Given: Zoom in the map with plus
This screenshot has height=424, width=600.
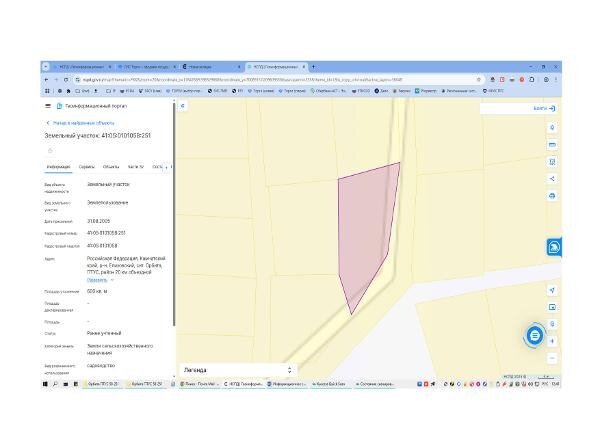Looking at the screenshot, I should tap(552, 341).
